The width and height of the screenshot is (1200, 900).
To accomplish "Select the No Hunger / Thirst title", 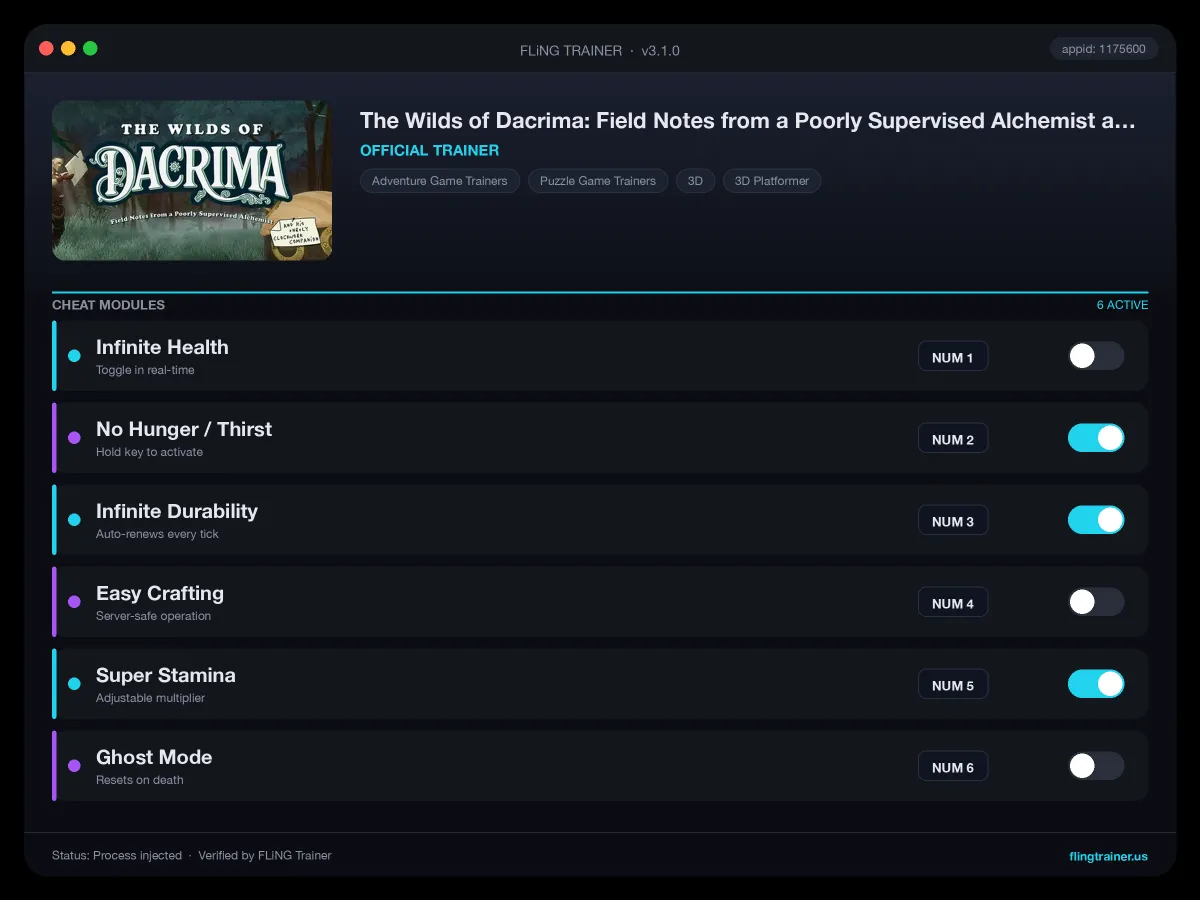I will pos(184,429).
